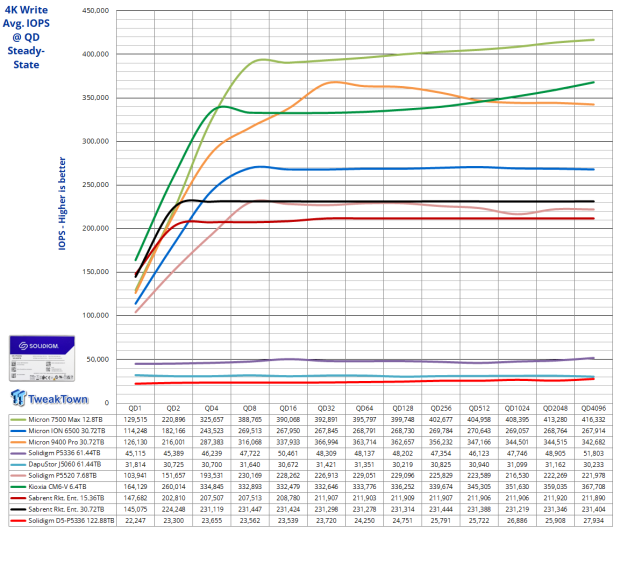Click the QD16 column header
The height and width of the screenshot is (568, 620).
tap(288, 408)
